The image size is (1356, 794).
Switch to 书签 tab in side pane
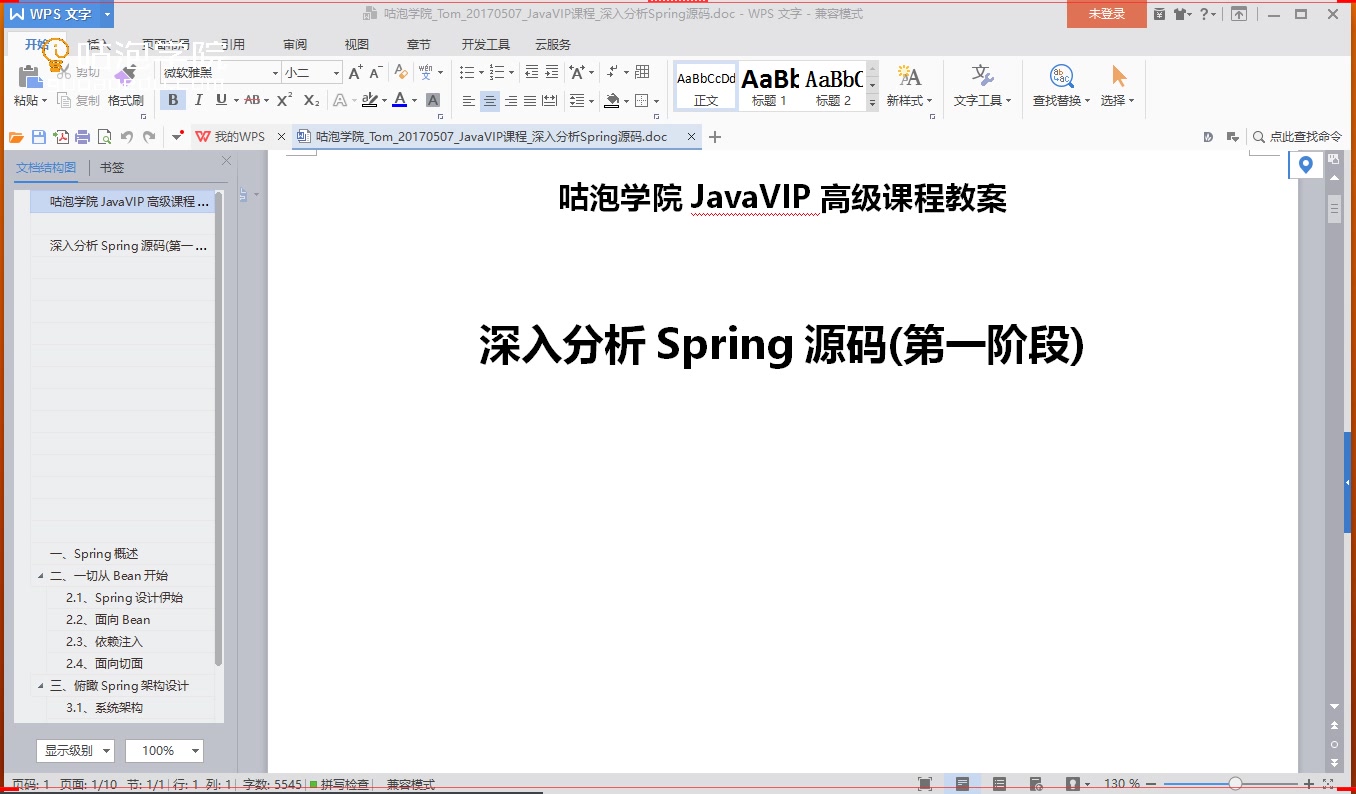[x=112, y=168]
